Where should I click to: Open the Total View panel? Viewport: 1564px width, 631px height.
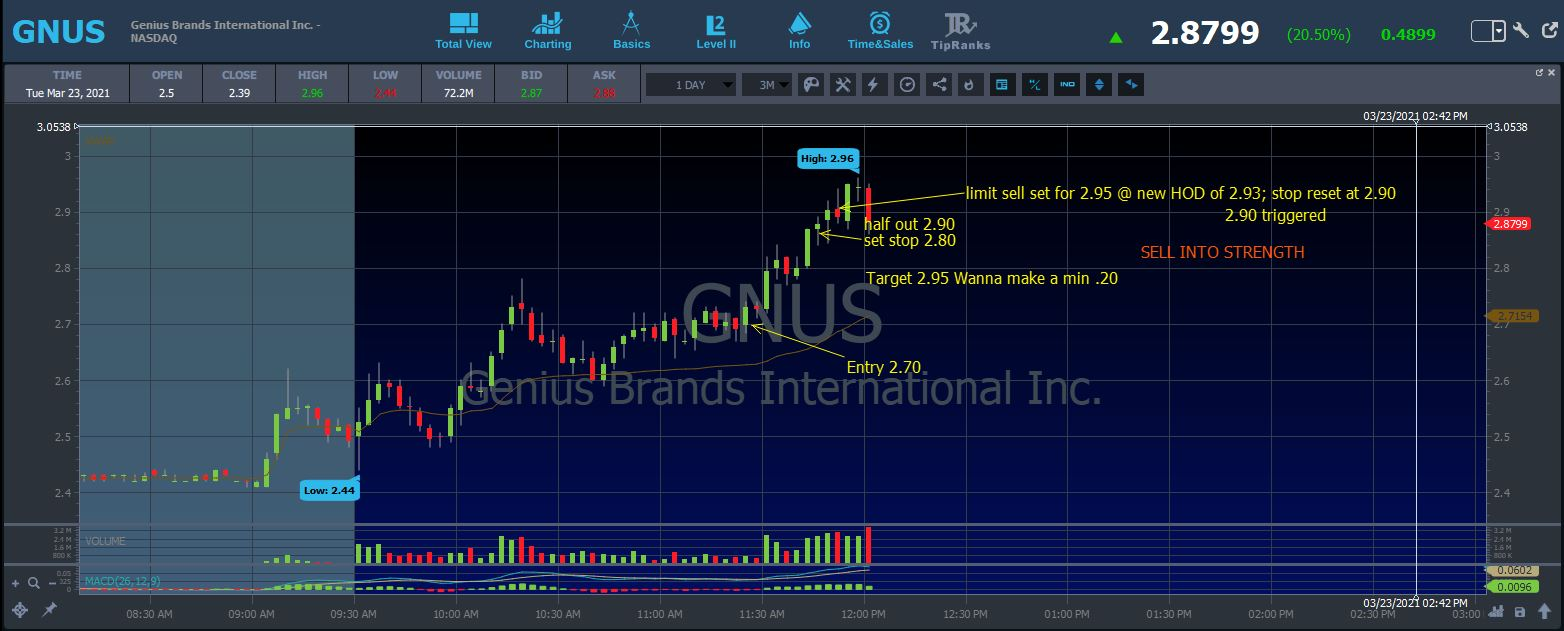(463, 31)
